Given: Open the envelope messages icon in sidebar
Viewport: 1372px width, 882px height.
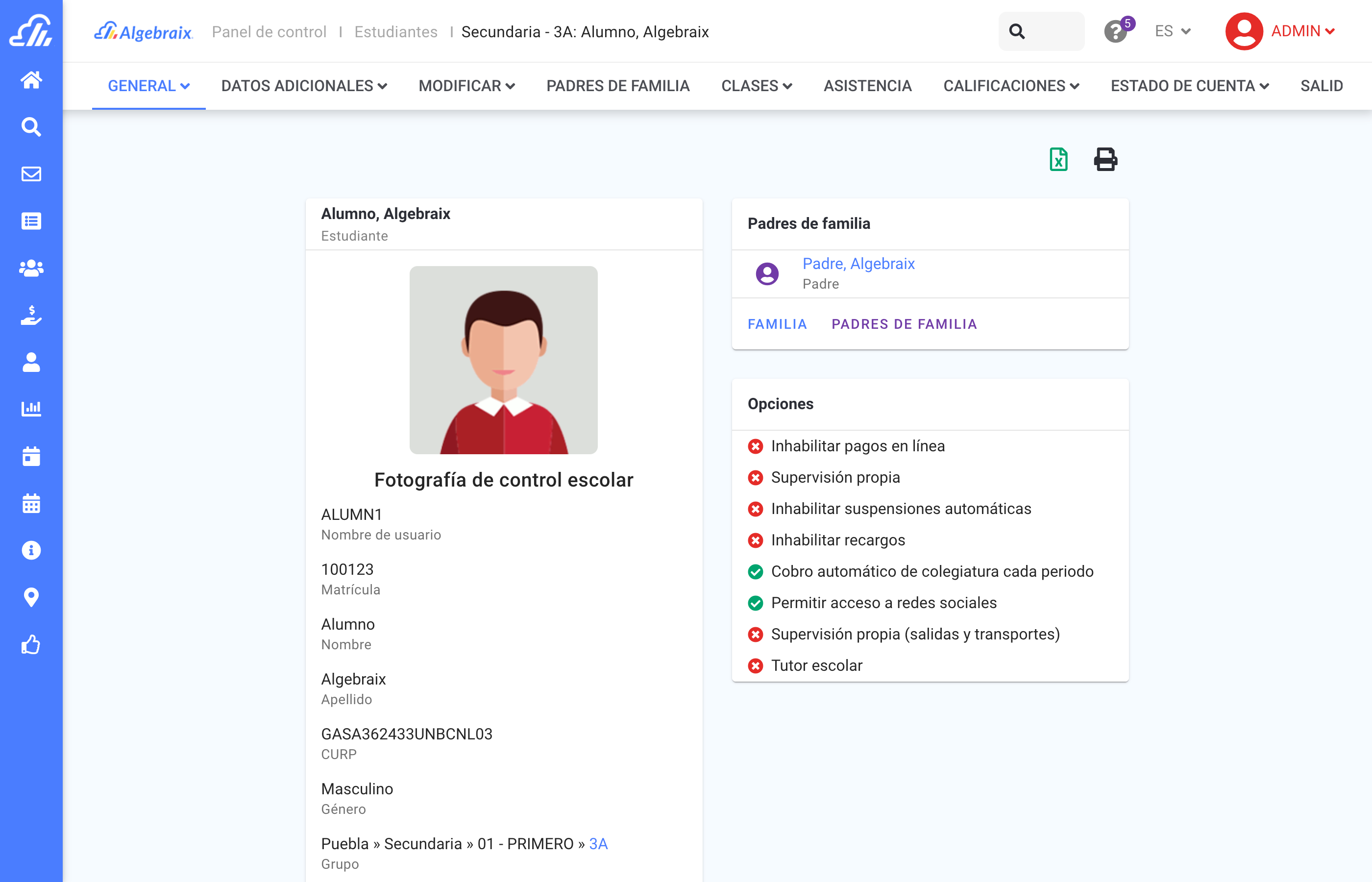Looking at the screenshot, I should 31,173.
